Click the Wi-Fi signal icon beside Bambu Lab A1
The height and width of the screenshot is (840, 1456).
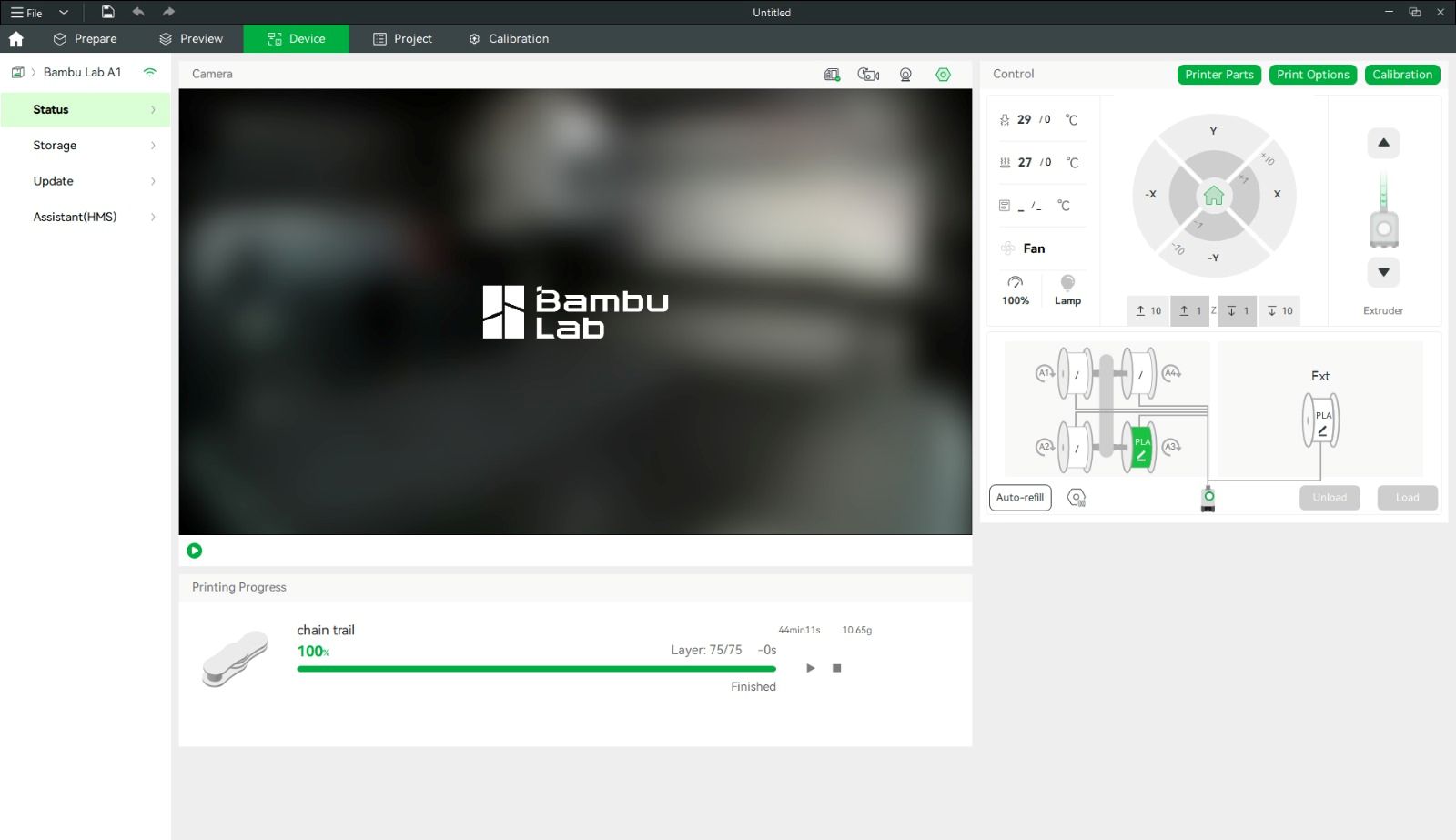(150, 72)
